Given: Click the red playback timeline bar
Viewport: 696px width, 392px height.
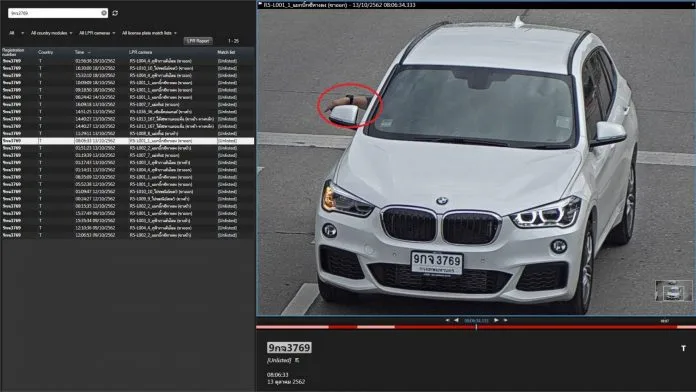Looking at the screenshot, I should tap(476, 327).
